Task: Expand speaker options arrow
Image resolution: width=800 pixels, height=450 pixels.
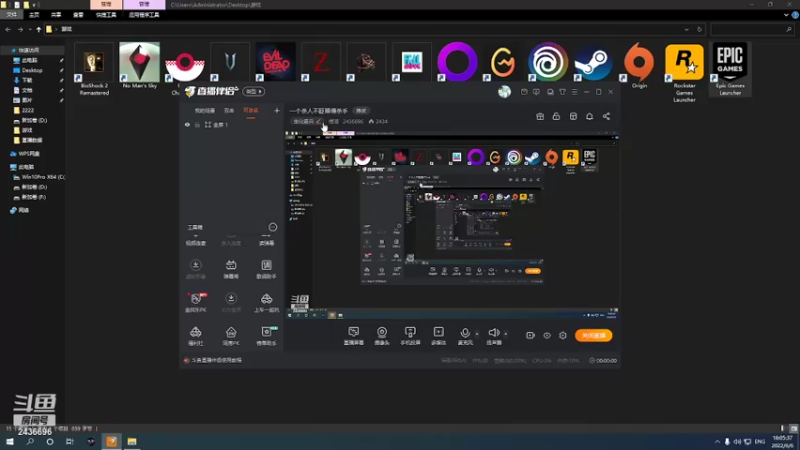Action: pyautogui.click(x=506, y=334)
